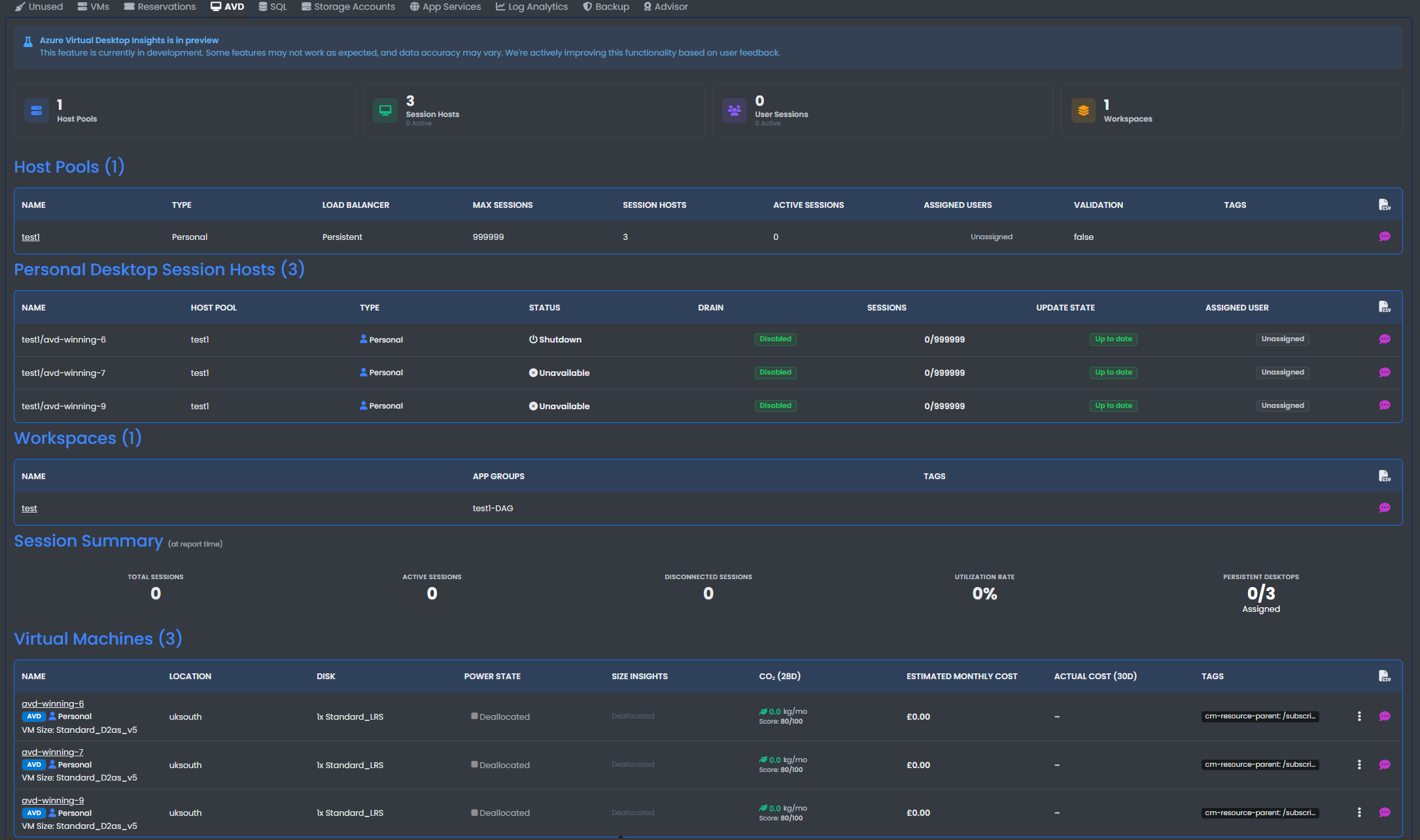Click the Unavailable status icon for avd-winning-7
Viewport: 1420px width, 840px height.
(x=533, y=373)
